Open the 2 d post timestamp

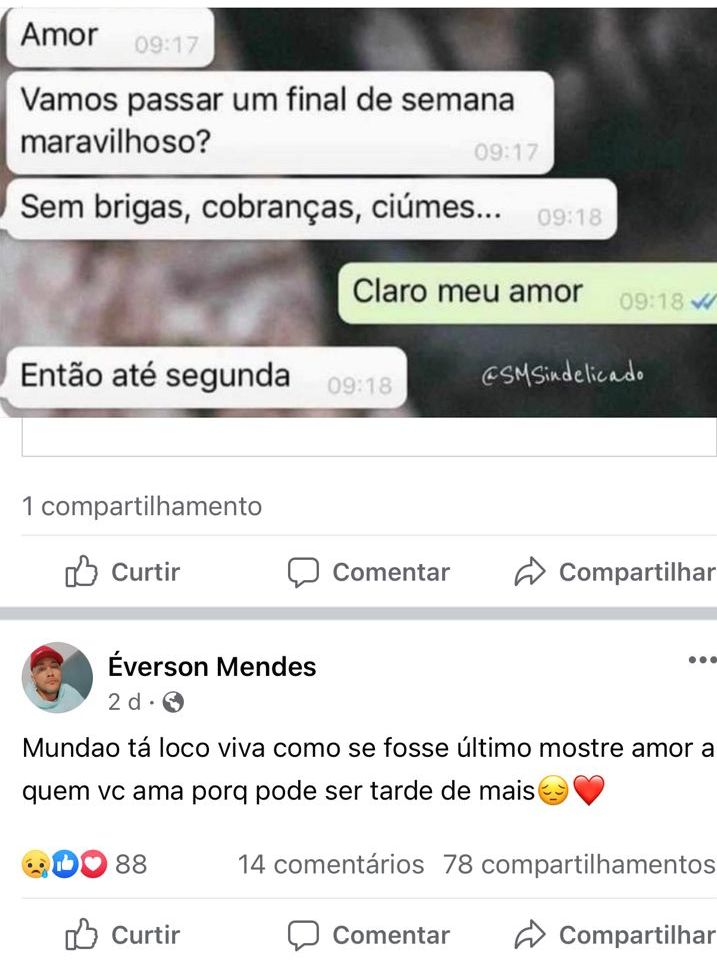pyautogui.click(x=125, y=701)
